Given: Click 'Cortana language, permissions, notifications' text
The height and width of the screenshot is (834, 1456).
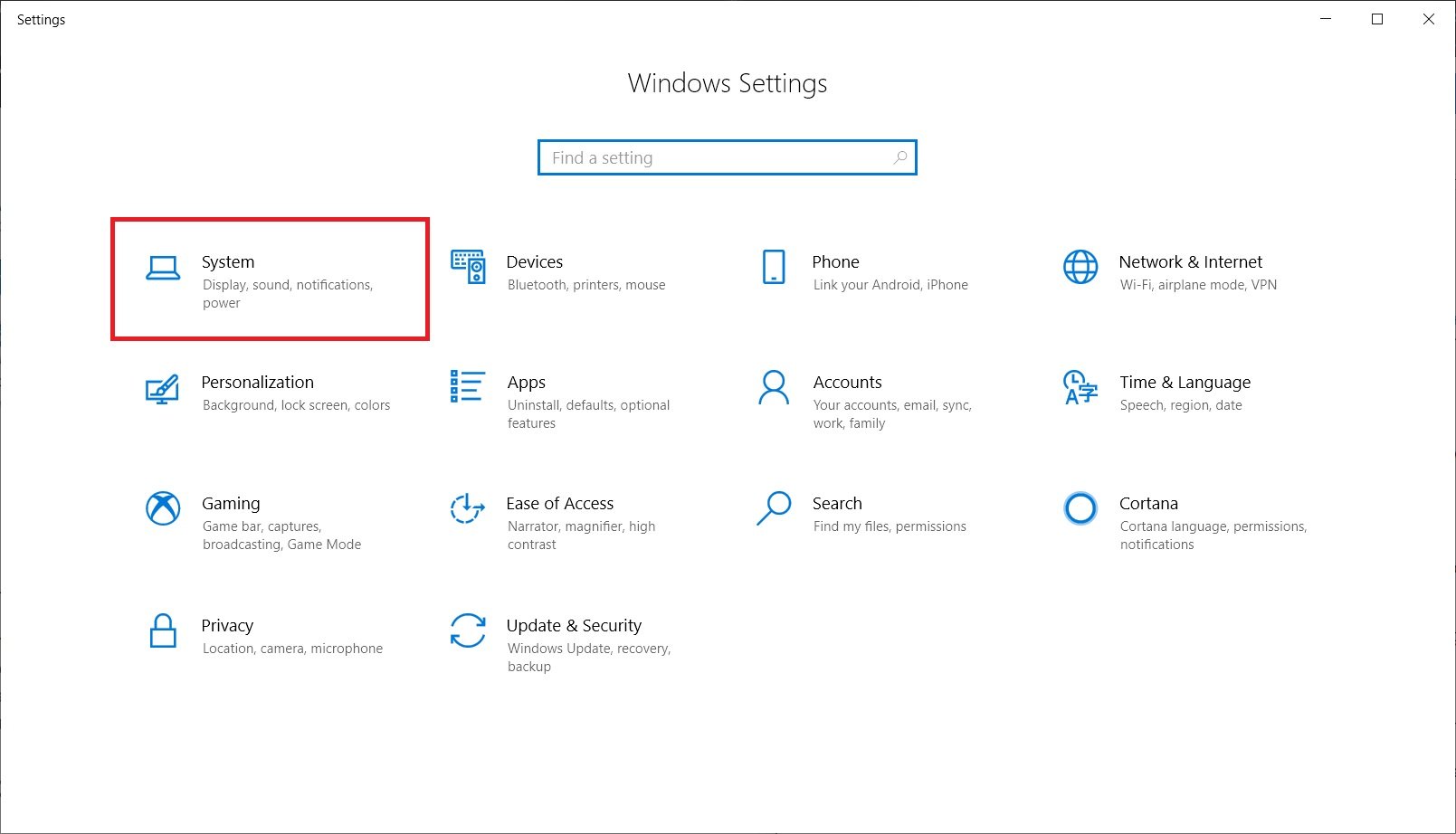Looking at the screenshot, I should (1213, 535).
